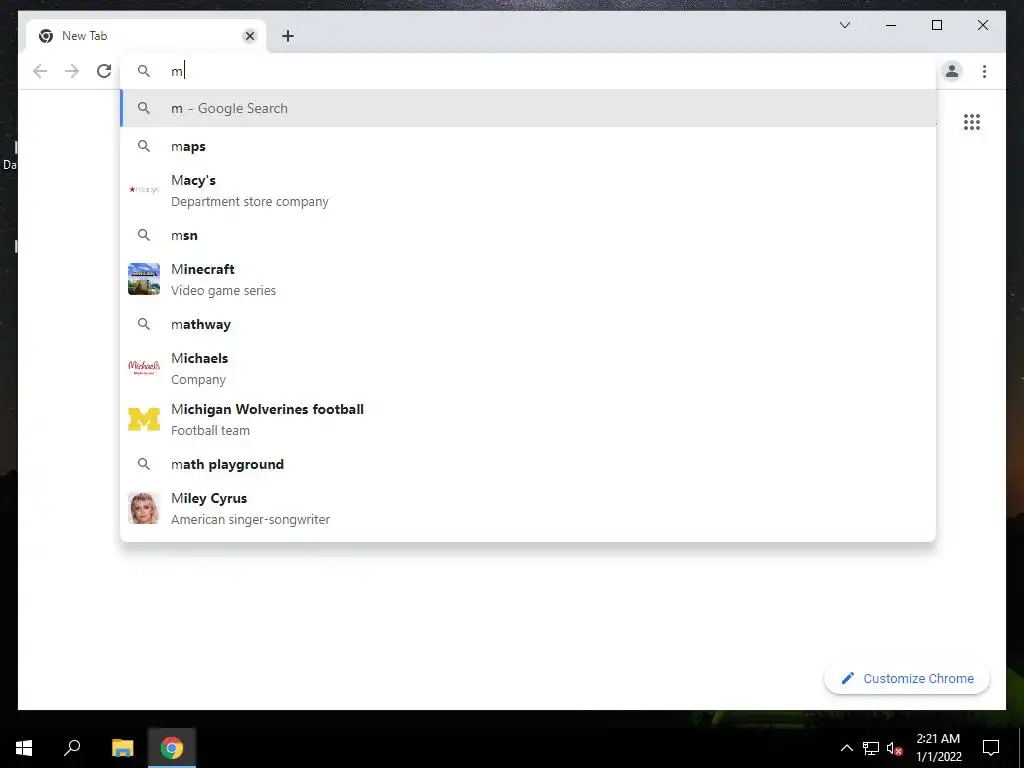
Task: Open a new tab with plus button
Action: 287,36
